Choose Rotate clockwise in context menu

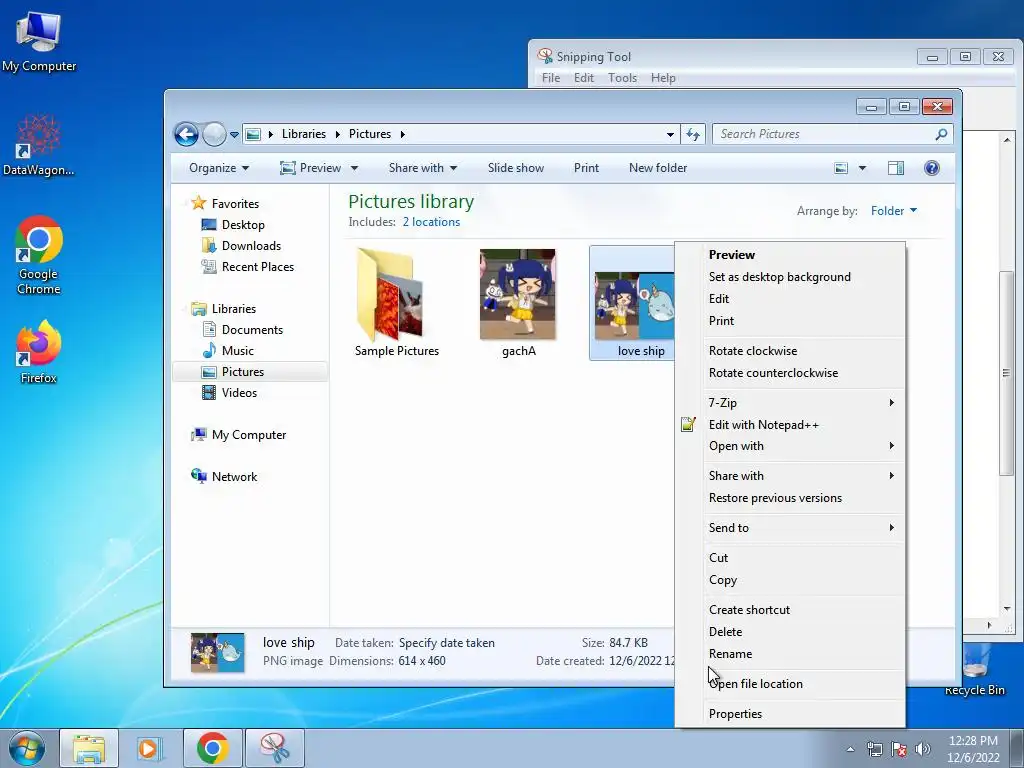790,351
